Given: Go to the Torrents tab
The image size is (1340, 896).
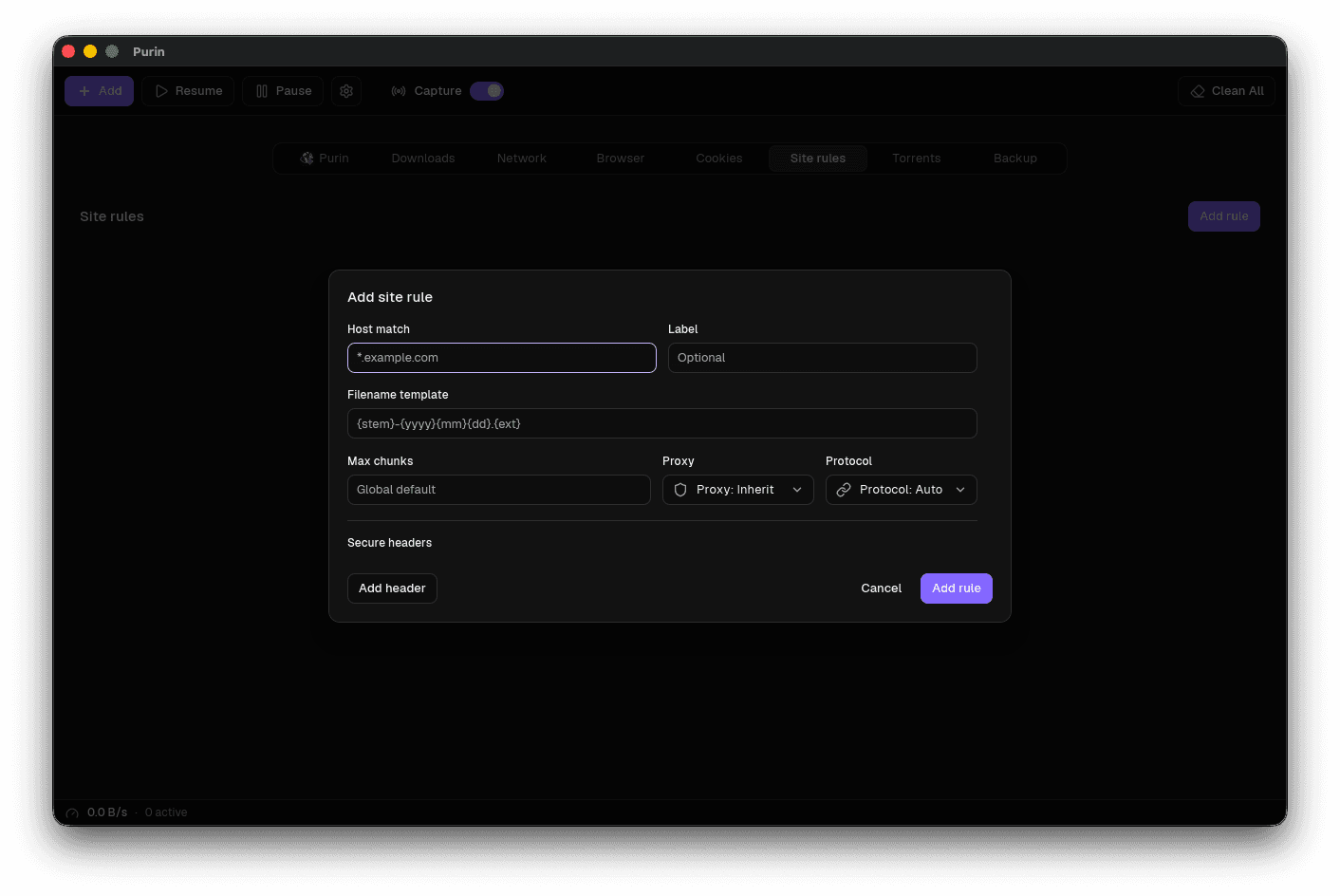Looking at the screenshot, I should point(917,159).
